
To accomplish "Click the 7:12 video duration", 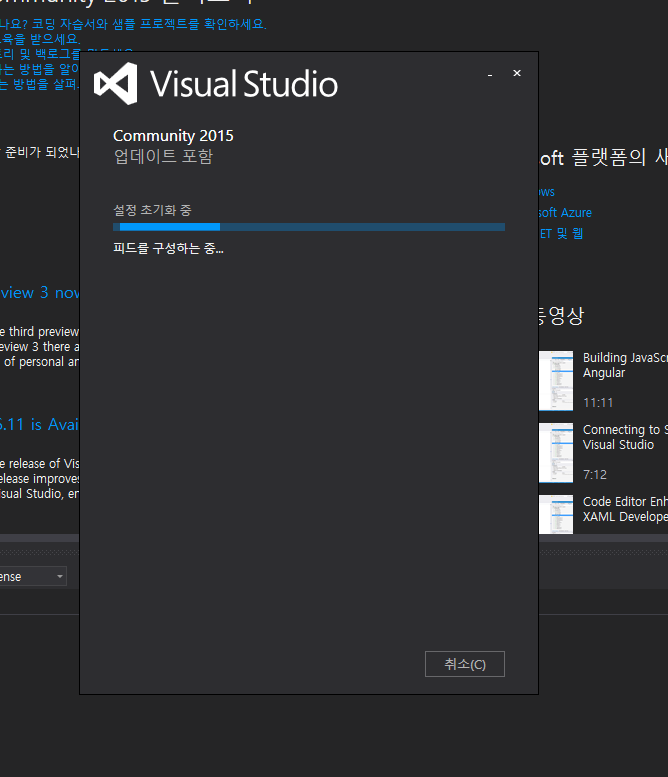I will (x=595, y=474).
